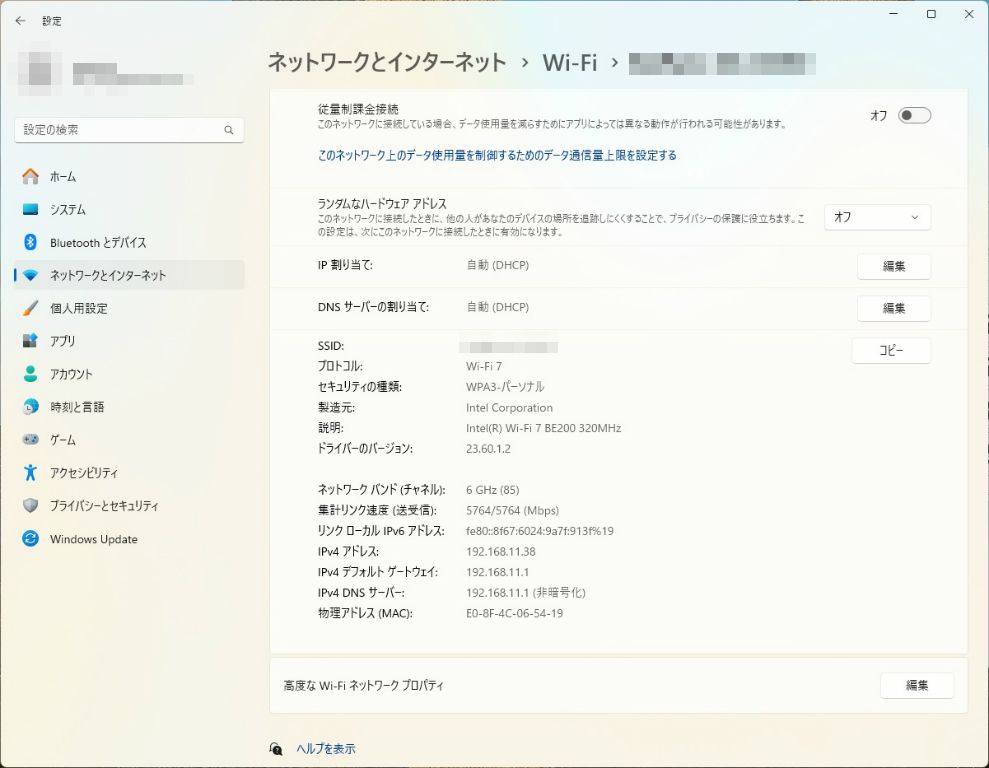989x768 pixels.
Task: Click the Wi-Fi icon next to ネットワークとインターネット
Action: coord(30,276)
